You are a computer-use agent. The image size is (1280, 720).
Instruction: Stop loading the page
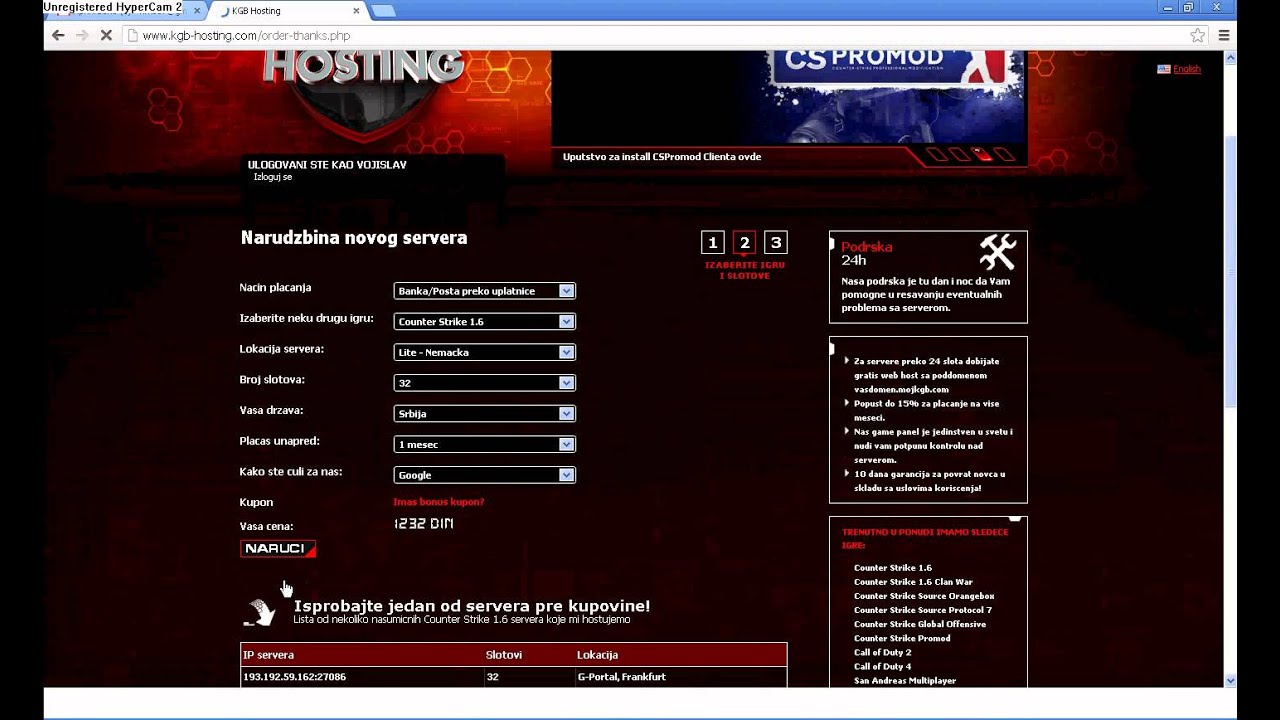coord(106,35)
